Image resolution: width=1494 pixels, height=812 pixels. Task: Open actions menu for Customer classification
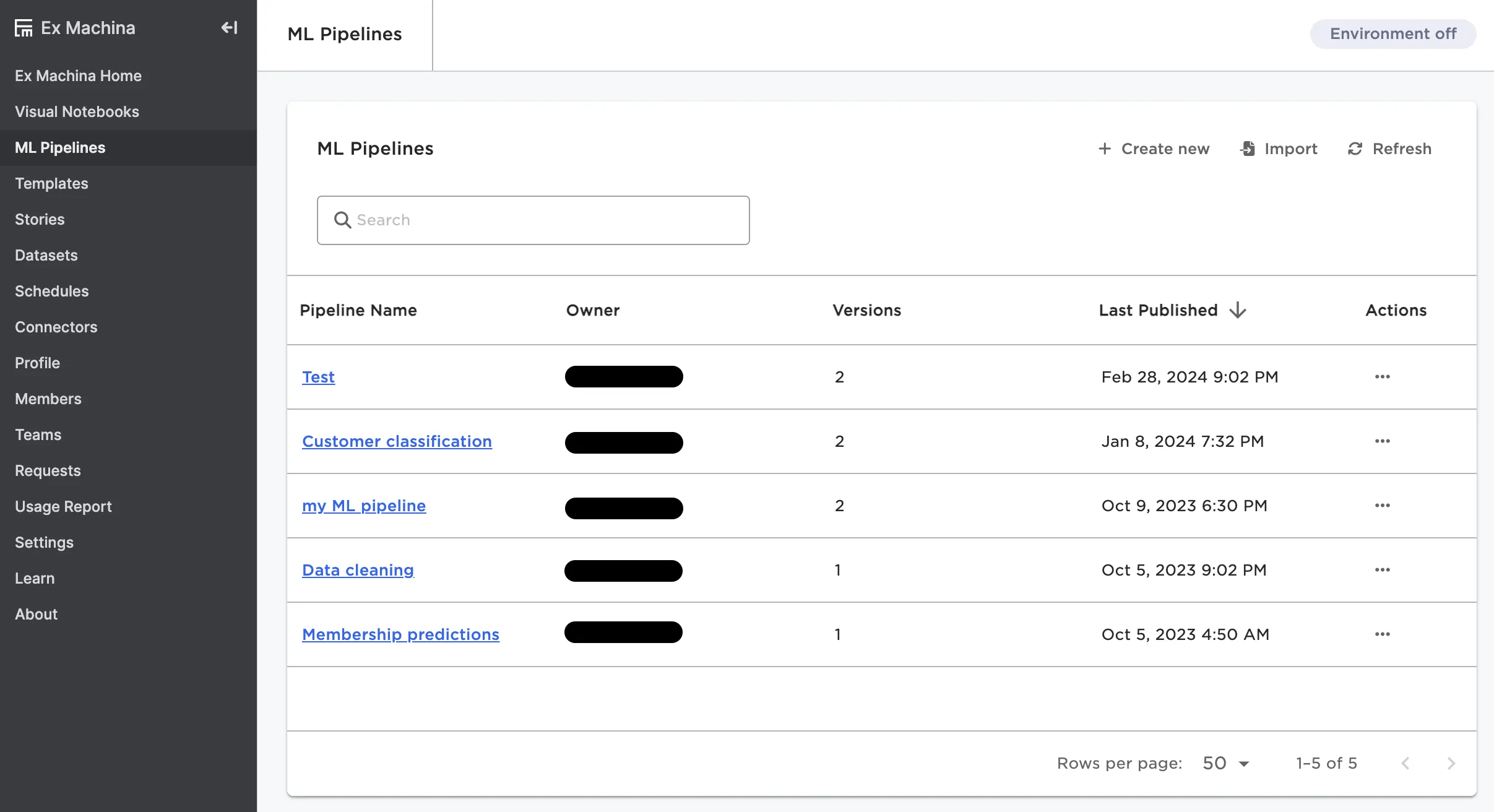(1382, 441)
